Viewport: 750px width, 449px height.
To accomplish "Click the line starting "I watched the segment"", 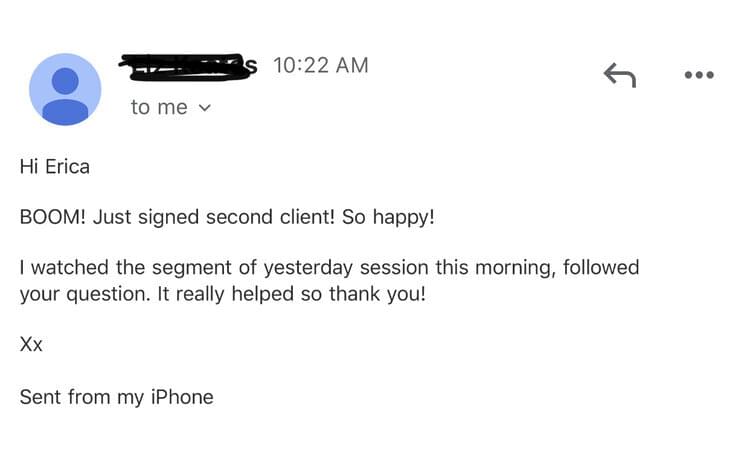I will [329, 267].
